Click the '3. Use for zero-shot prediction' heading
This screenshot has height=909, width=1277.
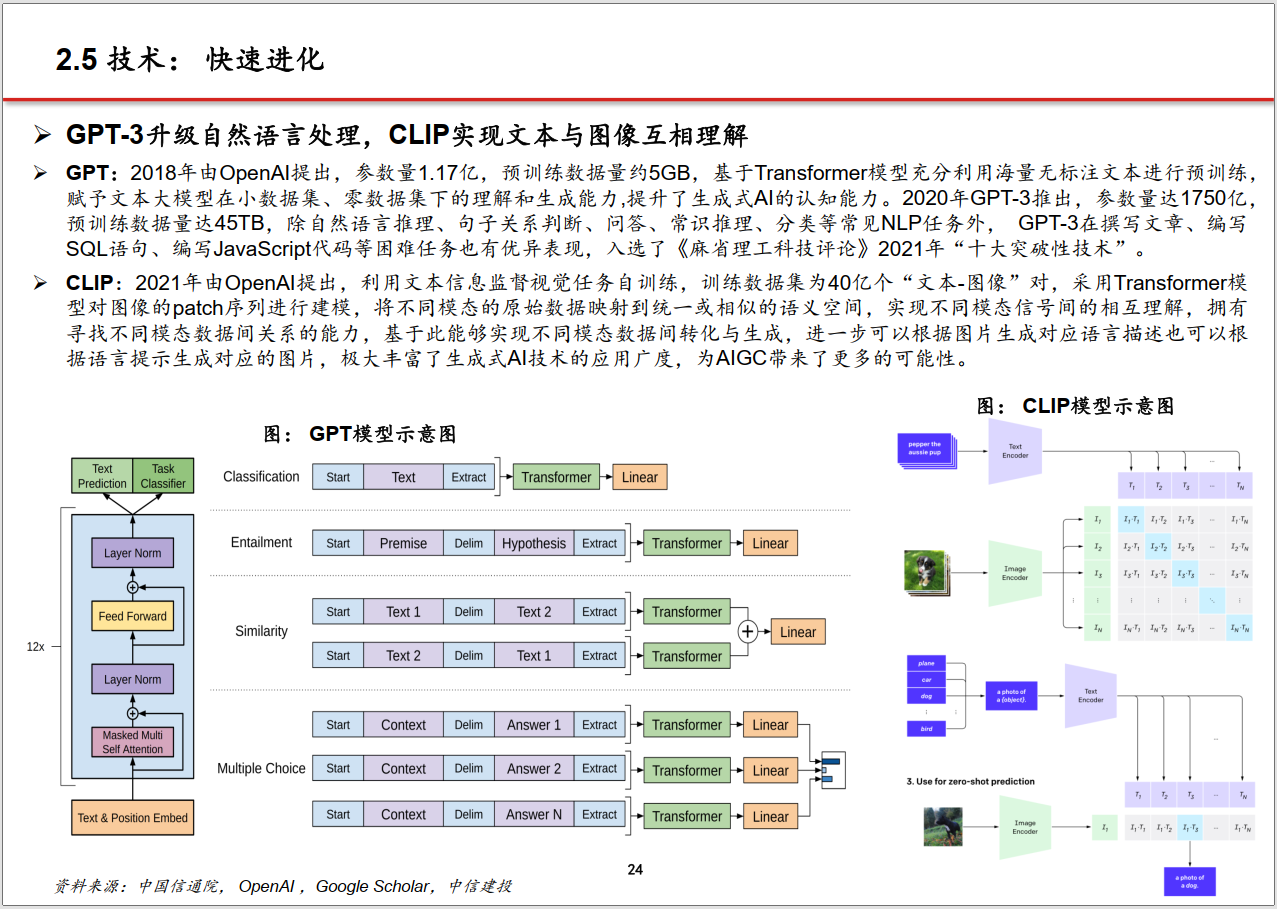click(x=970, y=781)
